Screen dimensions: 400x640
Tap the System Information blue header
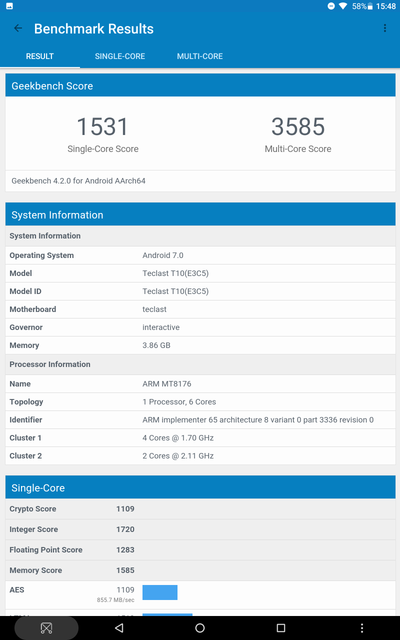(x=200, y=215)
